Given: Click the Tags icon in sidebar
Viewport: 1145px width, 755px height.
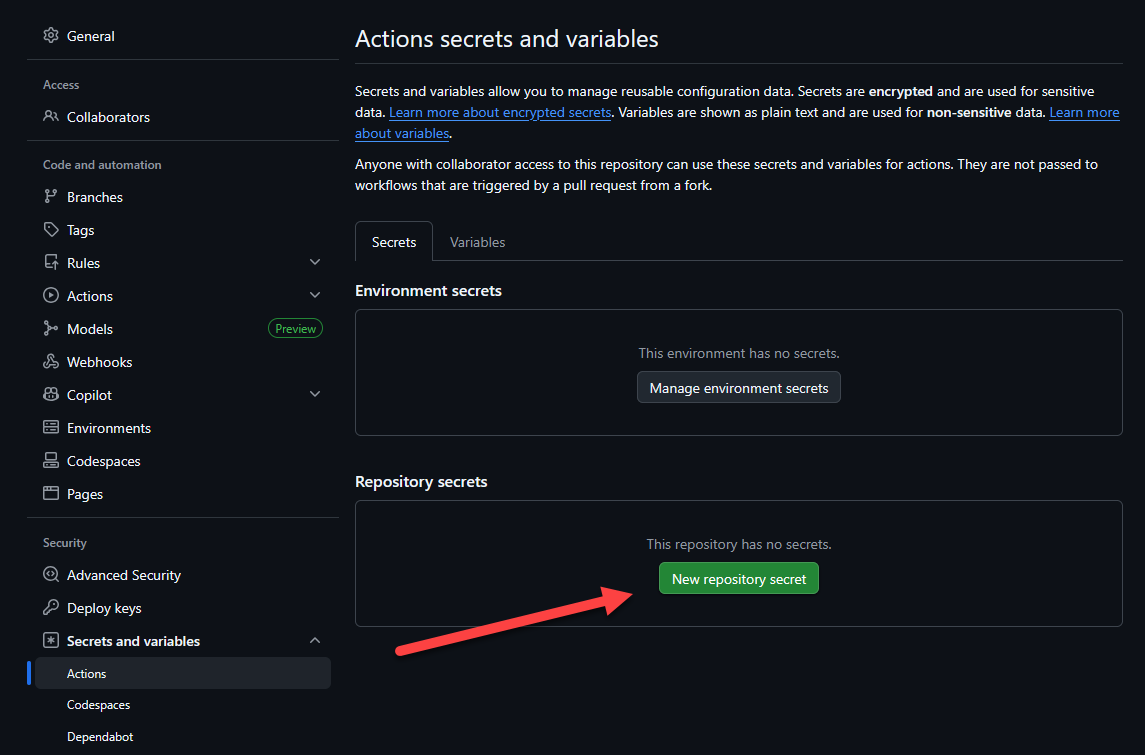Looking at the screenshot, I should (x=51, y=230).
